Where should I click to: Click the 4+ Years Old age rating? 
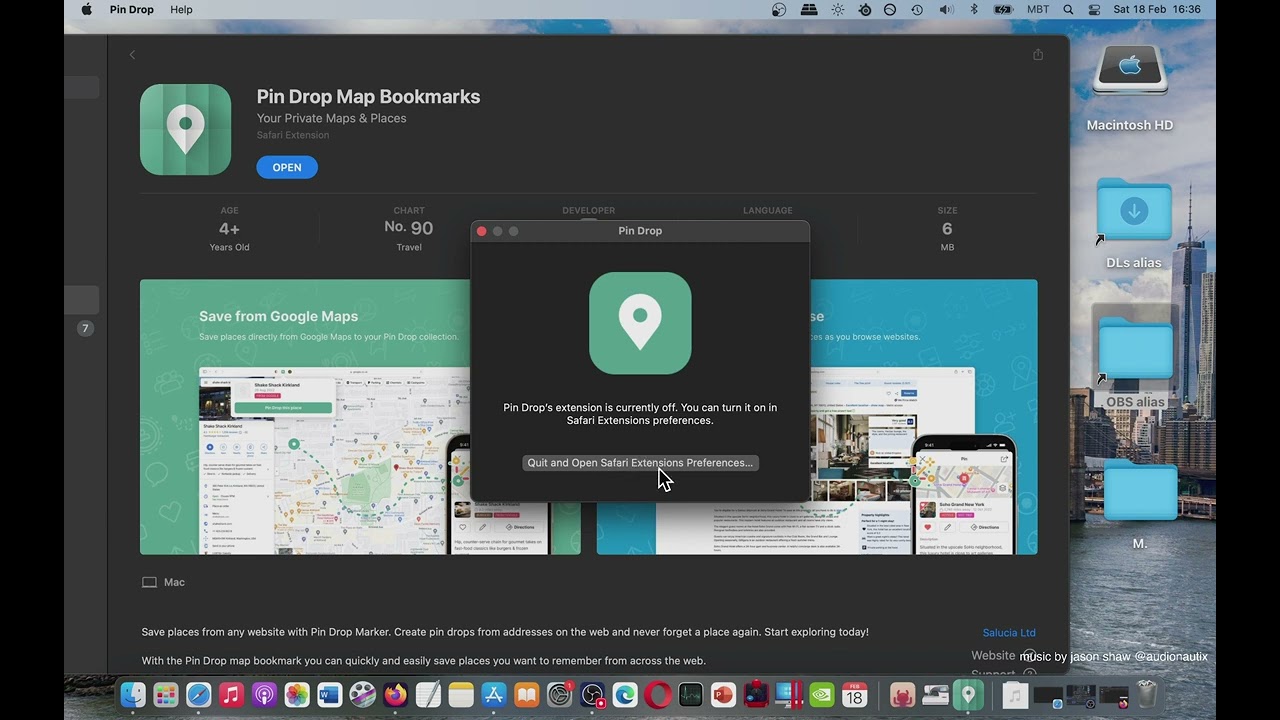point(229,229)
